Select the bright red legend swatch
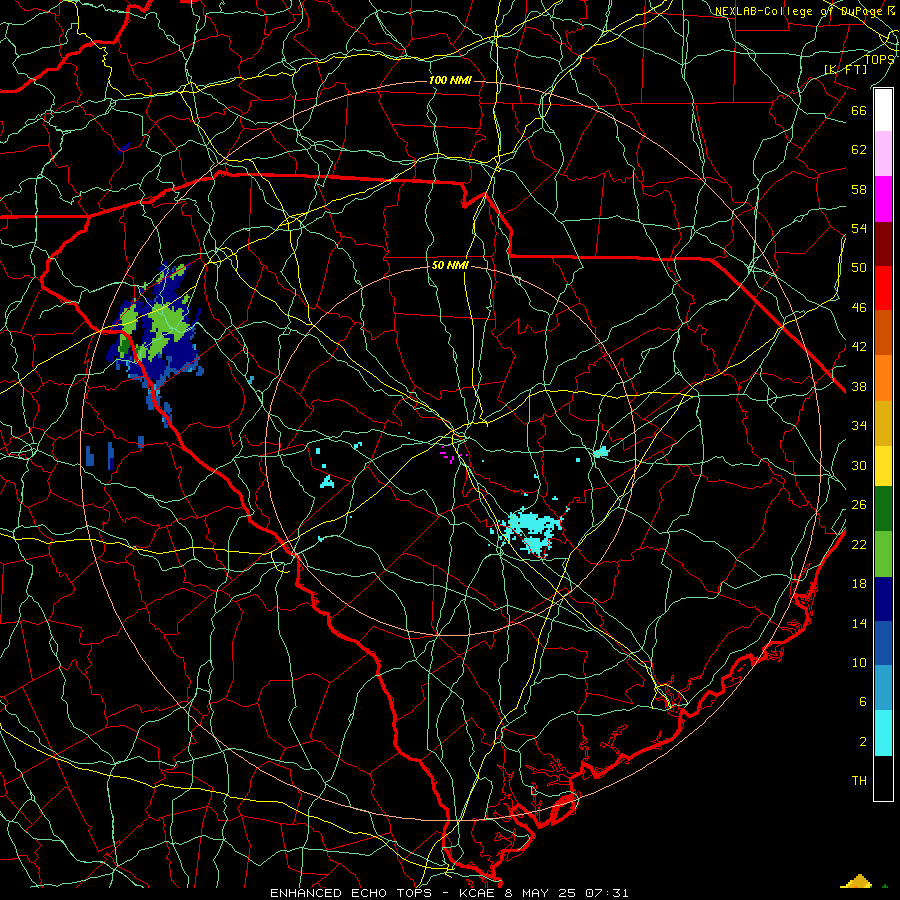The width and height of the screenshot is (900, 900). [x=883, y=288]
